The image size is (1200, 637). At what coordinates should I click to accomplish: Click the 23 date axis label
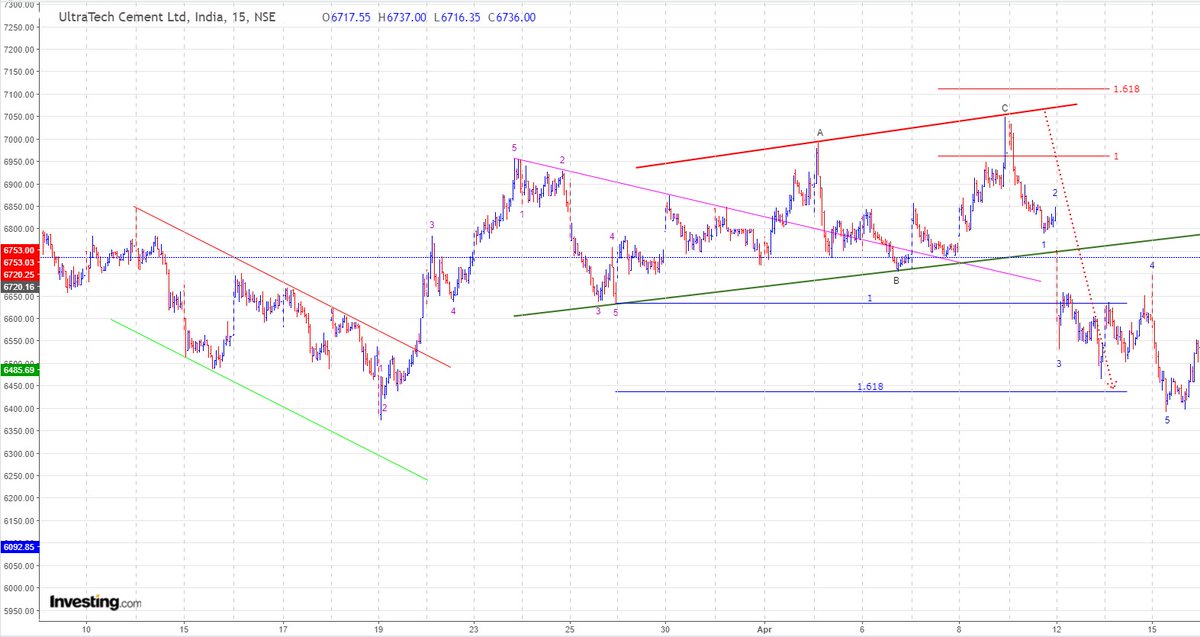point(473,630)
